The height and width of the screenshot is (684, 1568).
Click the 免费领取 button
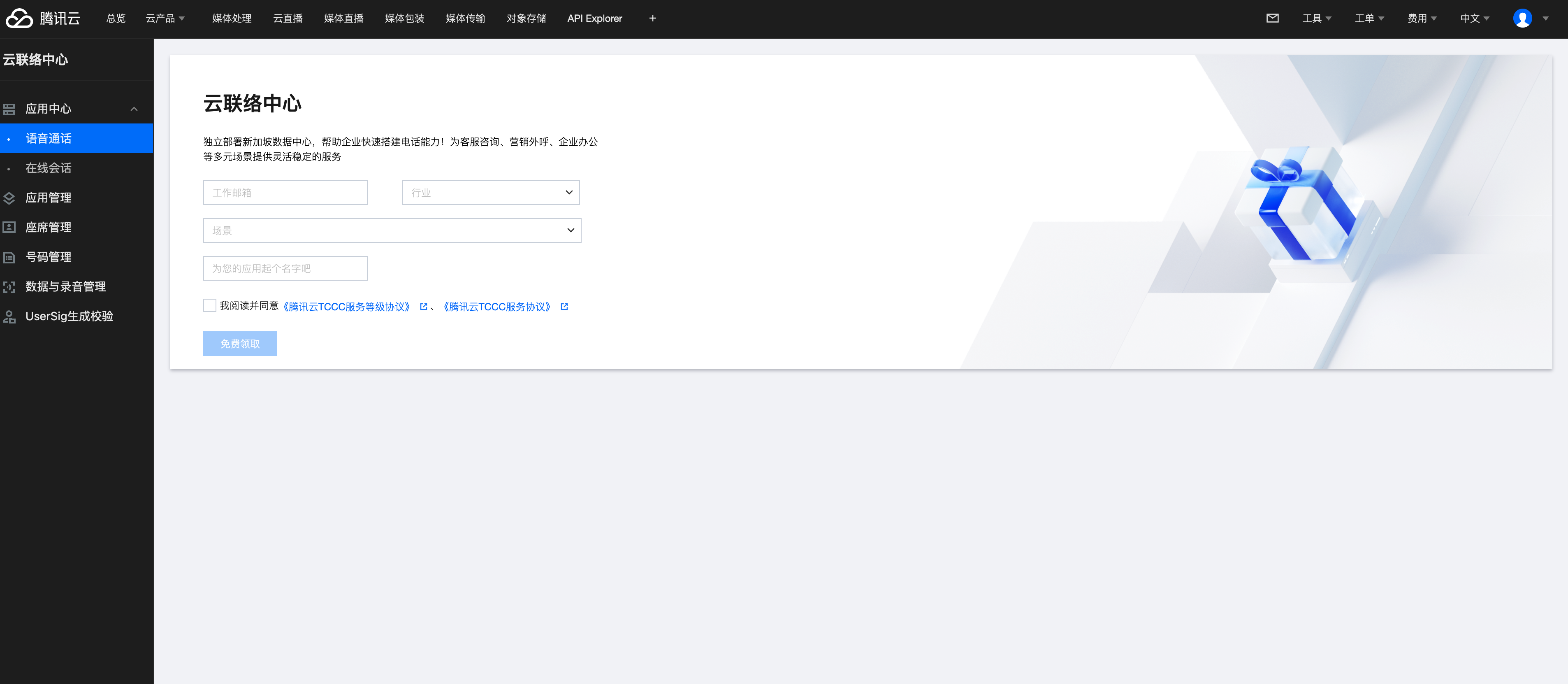(240, 344)
